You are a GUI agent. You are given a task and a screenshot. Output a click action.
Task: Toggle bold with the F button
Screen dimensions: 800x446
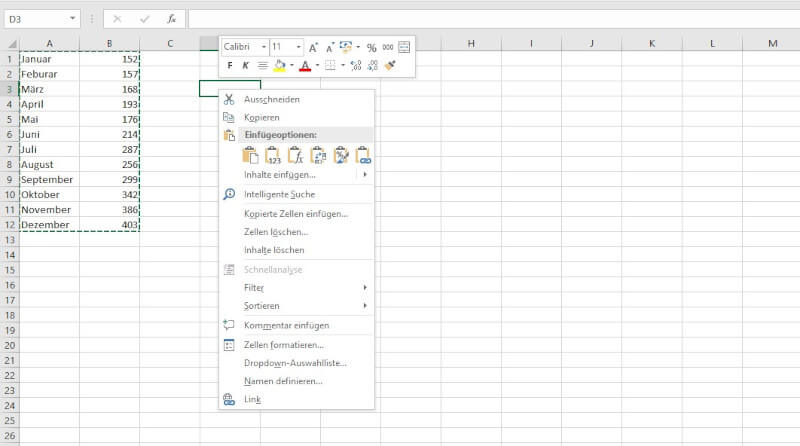(230, 66)
